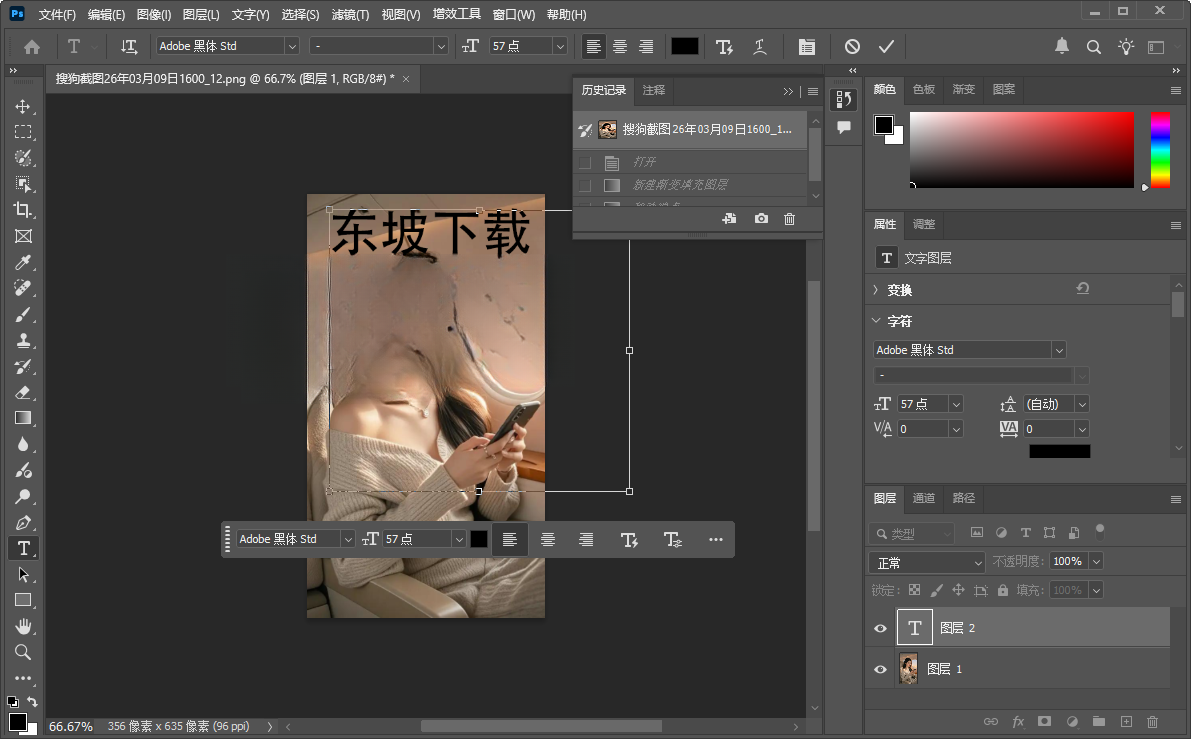Open more options in floating text bar
This screenshot has height=739, width=1191.
[x=716, y=539]
